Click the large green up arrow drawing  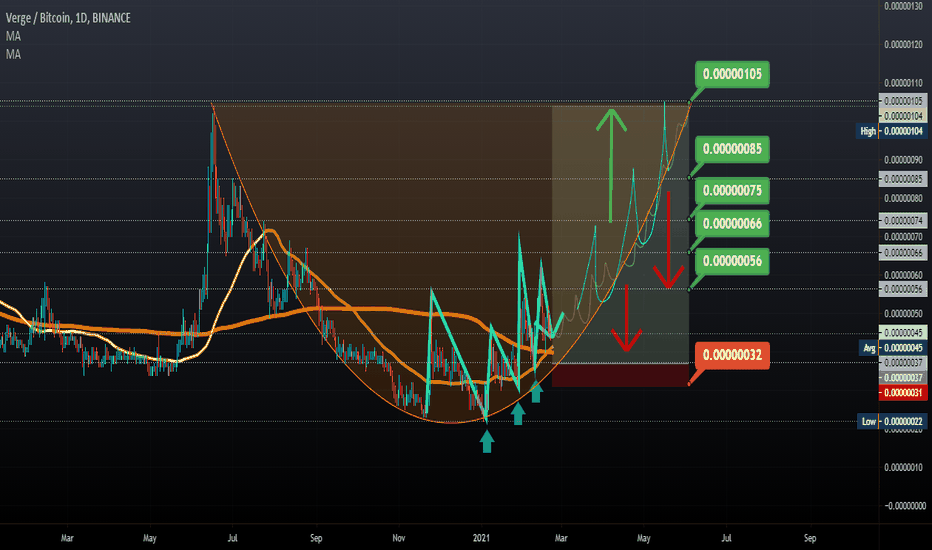point(611,165)
